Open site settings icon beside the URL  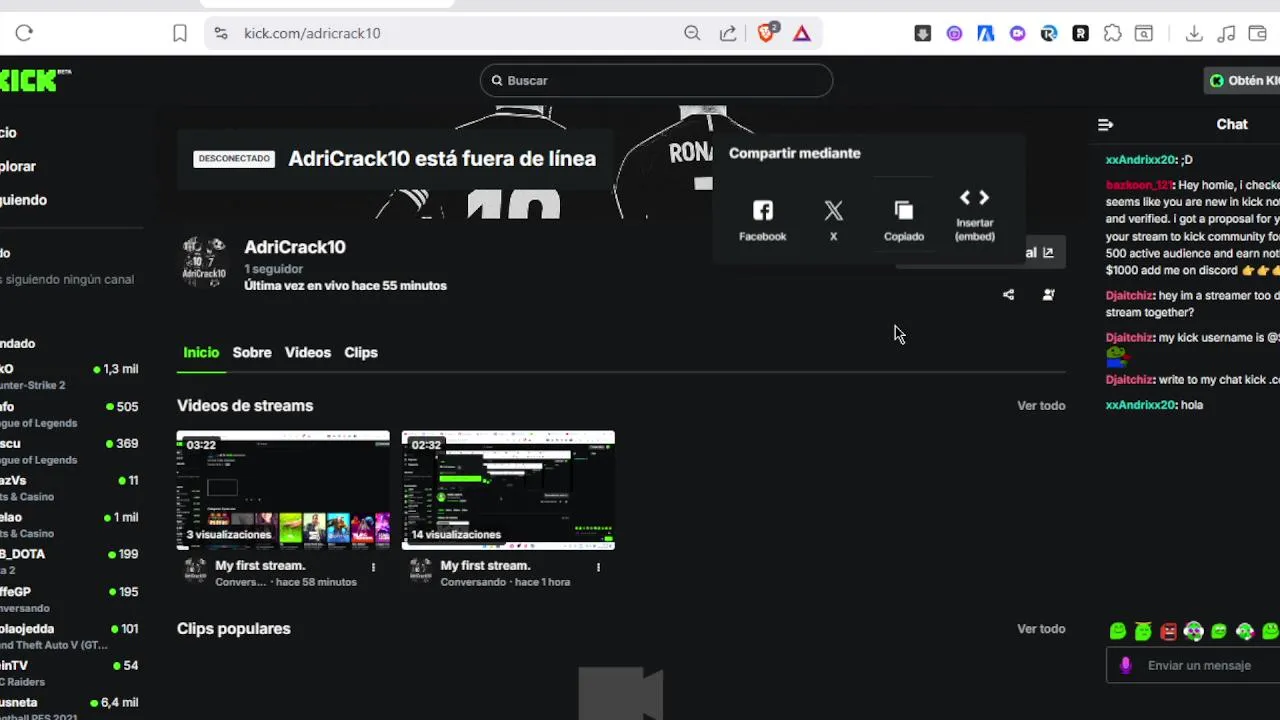coord(221,33)
